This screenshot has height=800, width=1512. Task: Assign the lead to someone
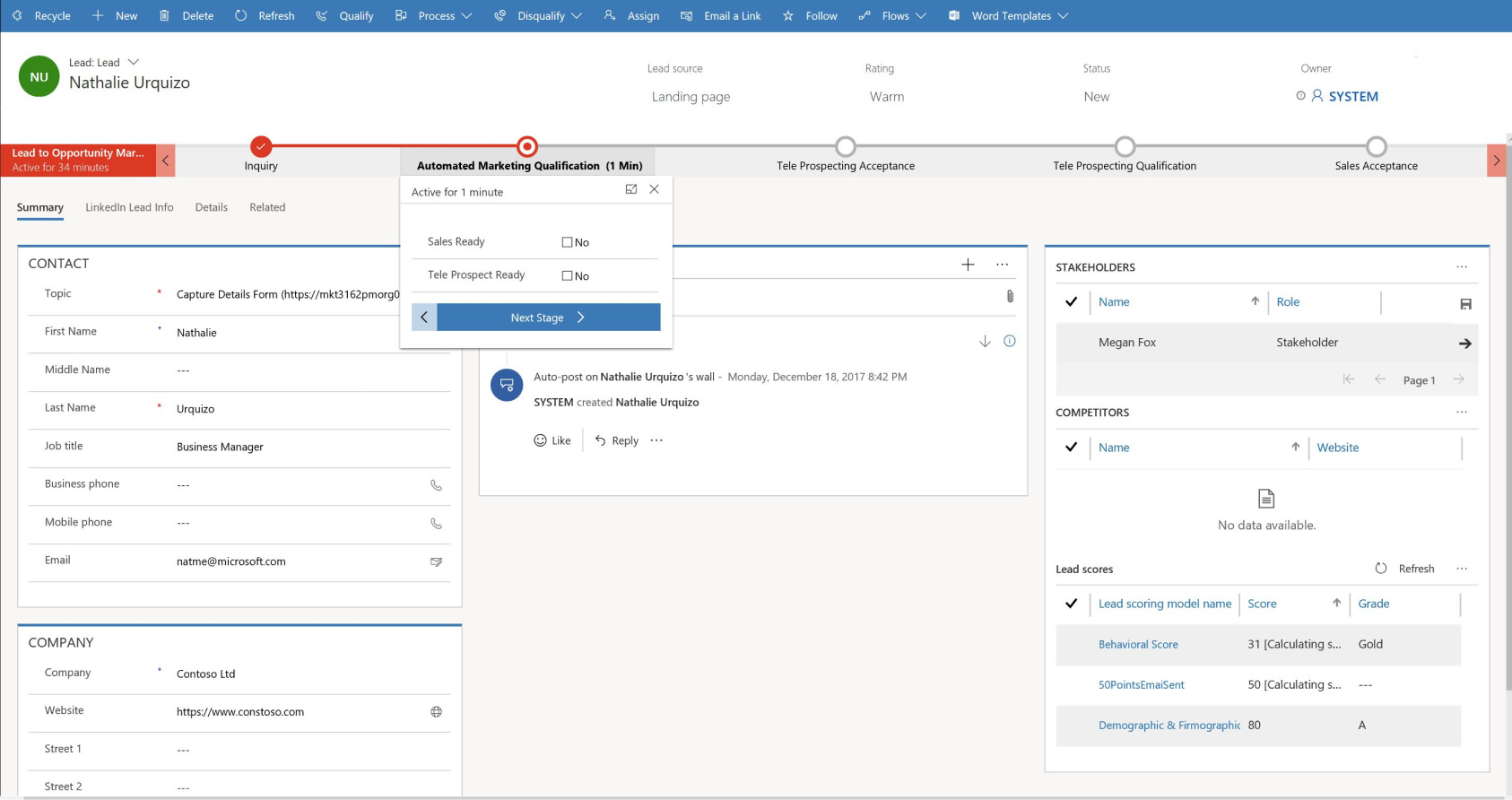tap(631, 16)
